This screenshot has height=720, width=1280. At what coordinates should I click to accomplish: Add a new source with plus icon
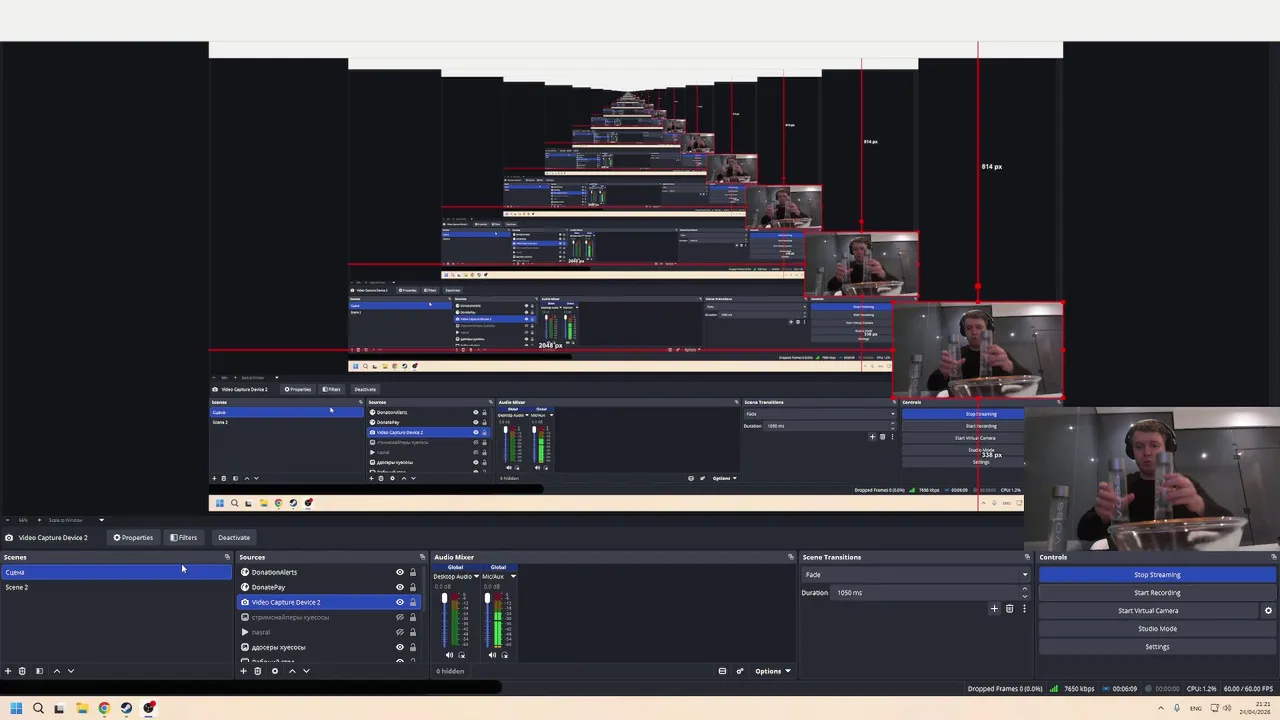[243, 671]
